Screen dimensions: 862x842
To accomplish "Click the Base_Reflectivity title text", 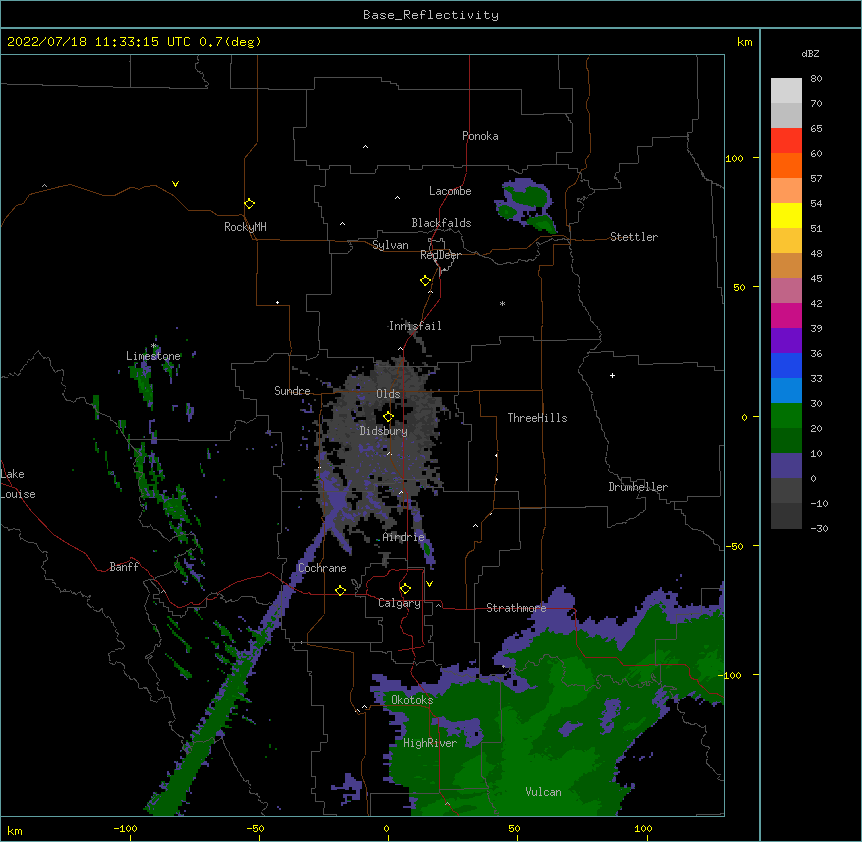I will coord(431,15).
